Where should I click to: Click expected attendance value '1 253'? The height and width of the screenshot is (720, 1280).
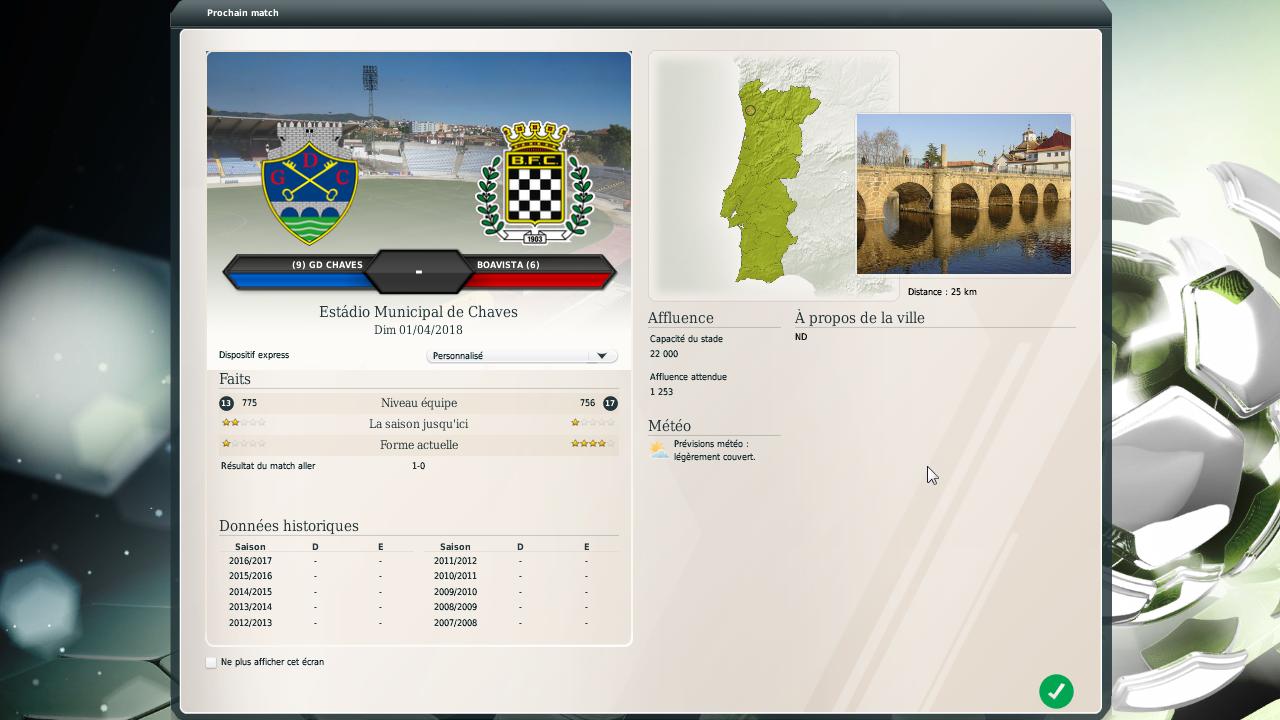661,392
